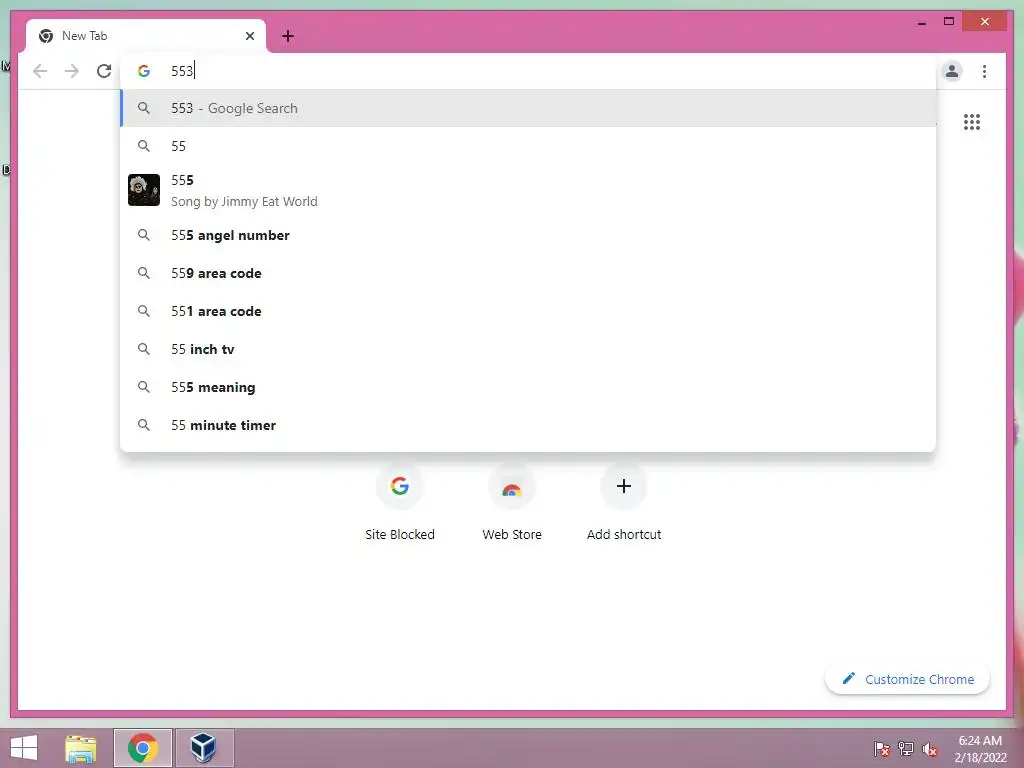This screenshot has height=768, width=1024.
Task: Click the Jimmy Eat World song thumbnail
Action: tap(144, 190)
